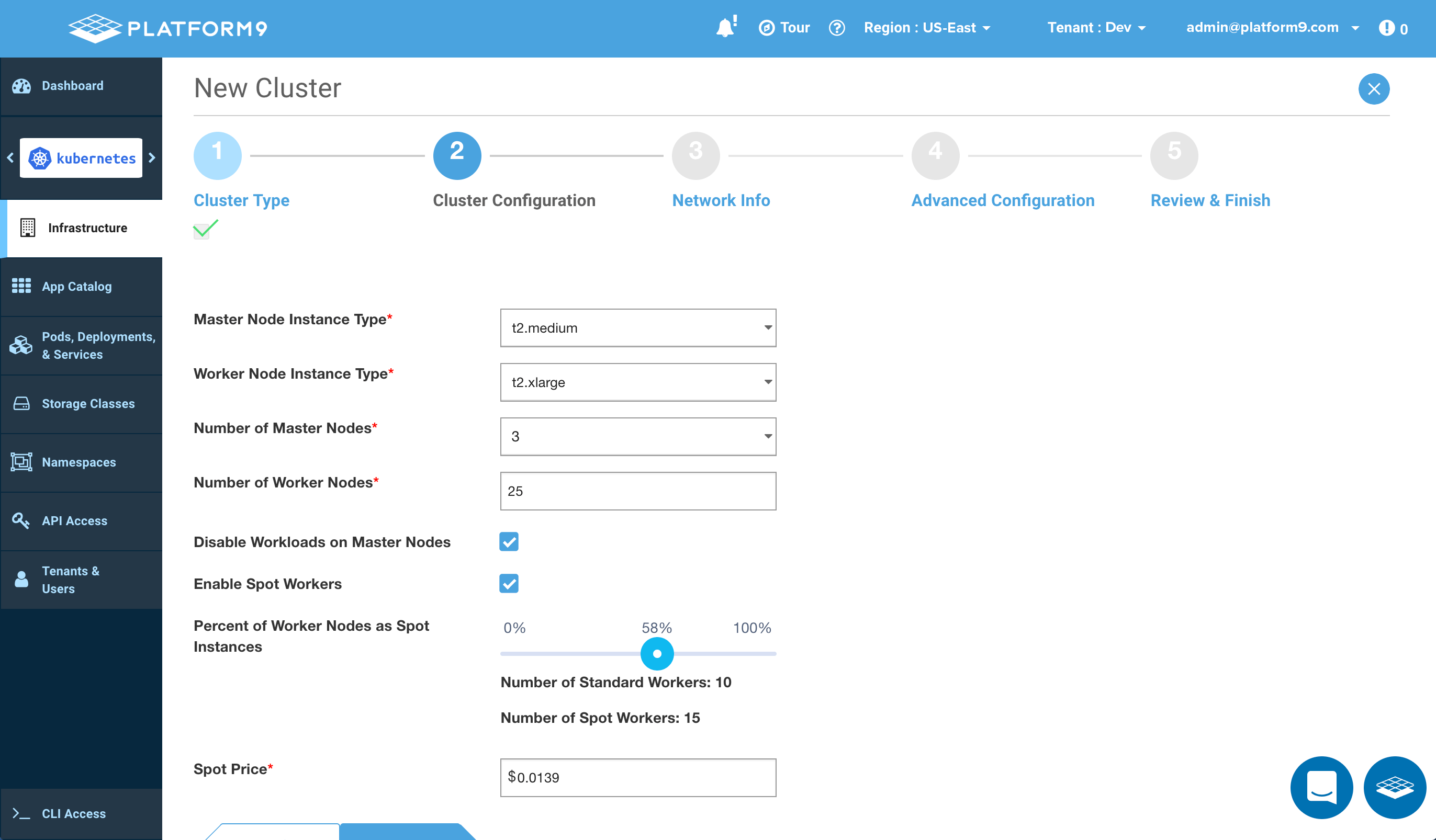Jump to step 4 circle

(x=935, y=155)
